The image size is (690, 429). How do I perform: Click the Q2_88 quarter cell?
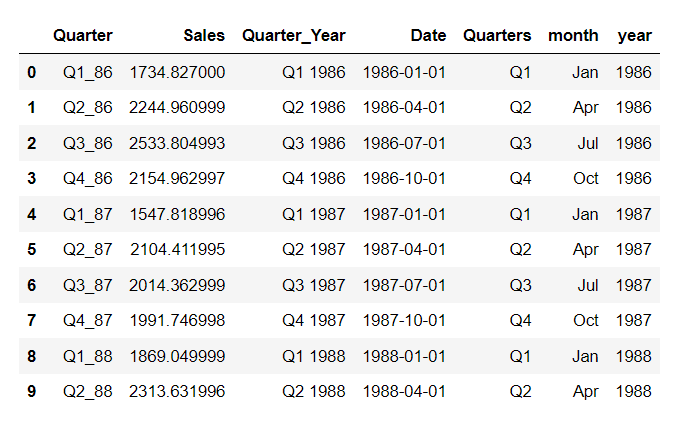click(x=88, y=392)
